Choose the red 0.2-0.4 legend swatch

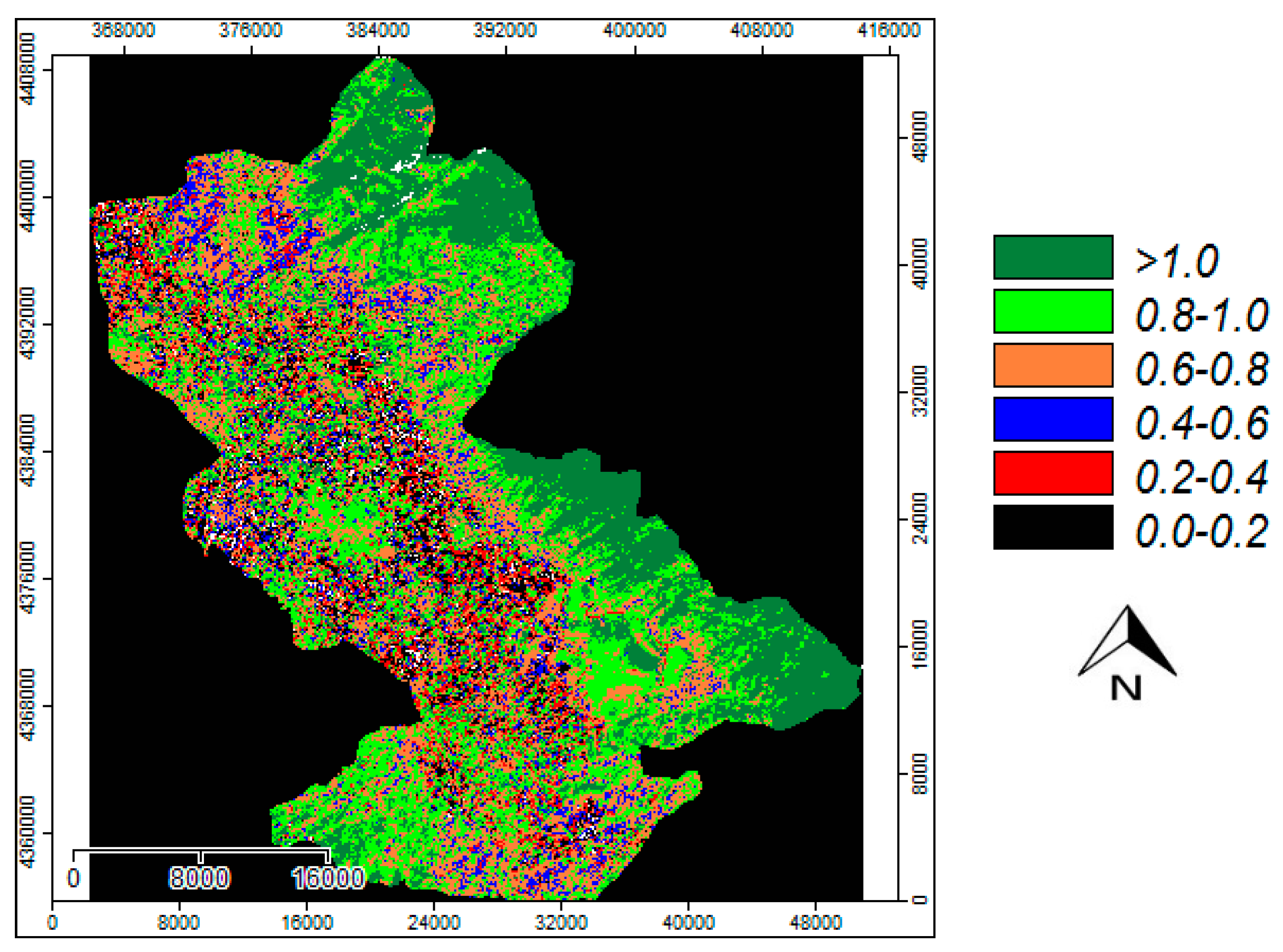(1053, 473)
